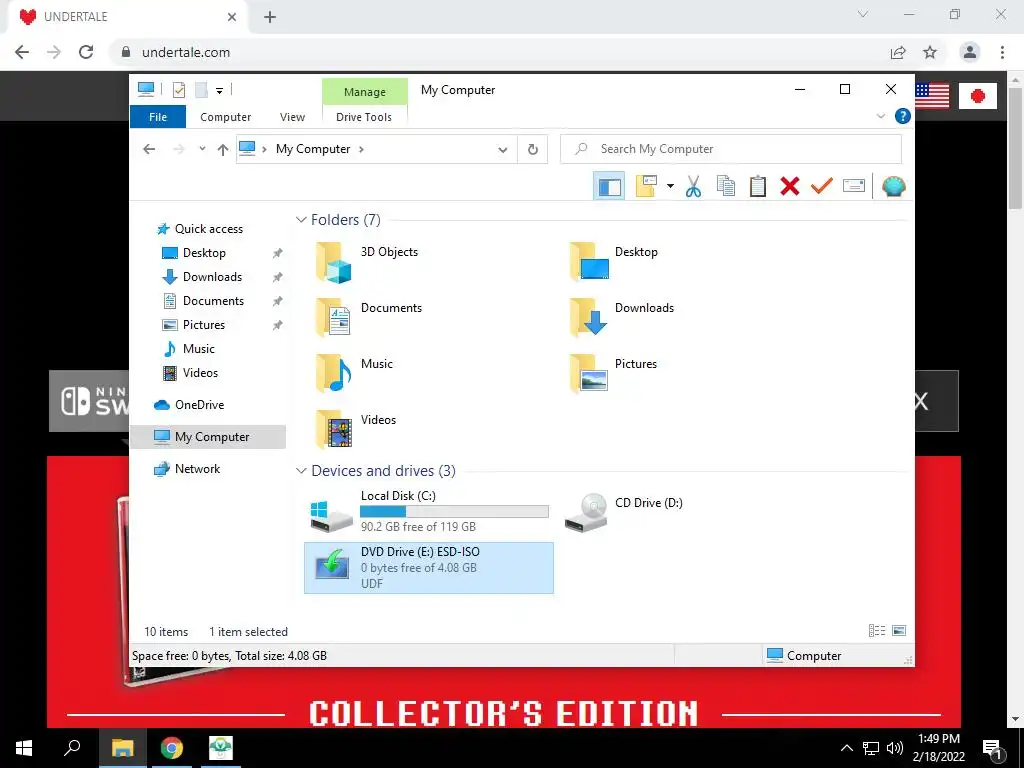Select Videos in the navigation pane
Image resolution: width=1024 pixels, height=768 pixels.
tap(200, 373)
